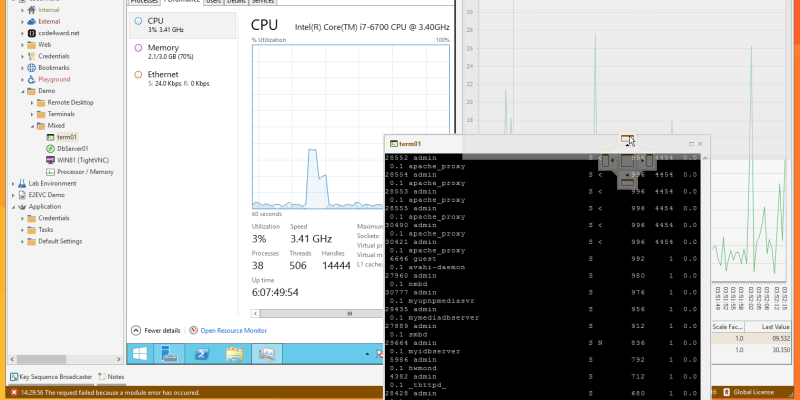Open the term01 terminal connection in tree
The width and height of the screenshot is (800, 400).
click(68, 137)
